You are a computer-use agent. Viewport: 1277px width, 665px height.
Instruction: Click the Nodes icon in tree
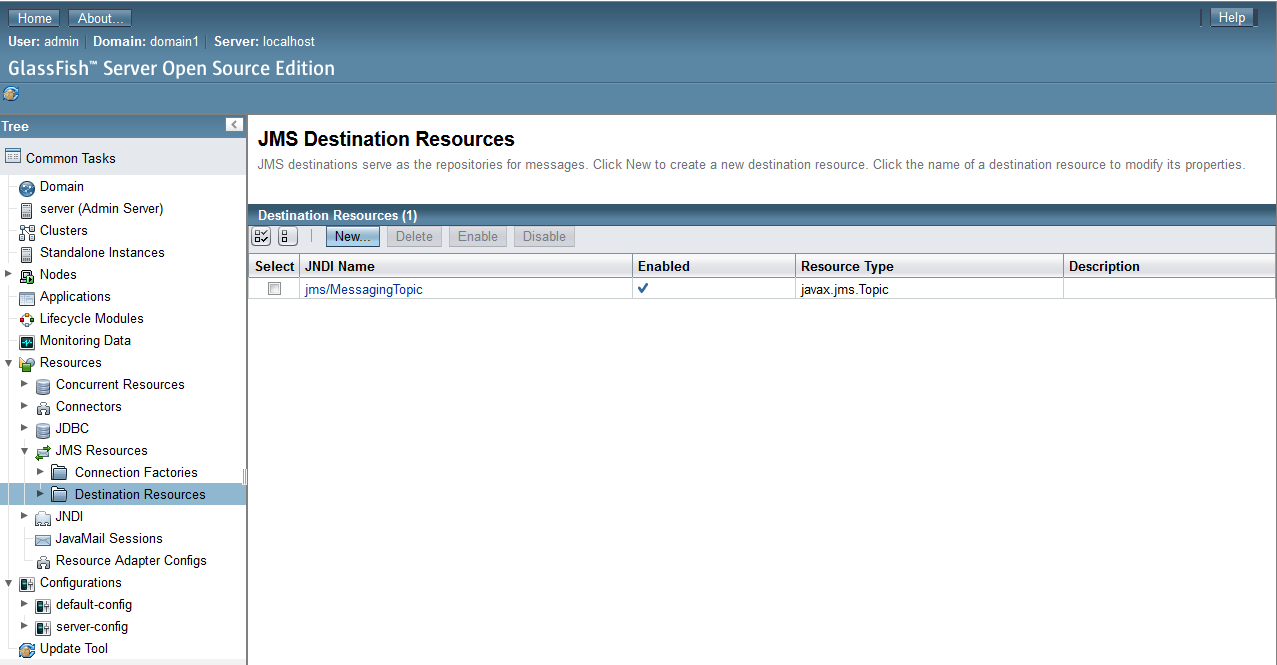coord(27,276)
